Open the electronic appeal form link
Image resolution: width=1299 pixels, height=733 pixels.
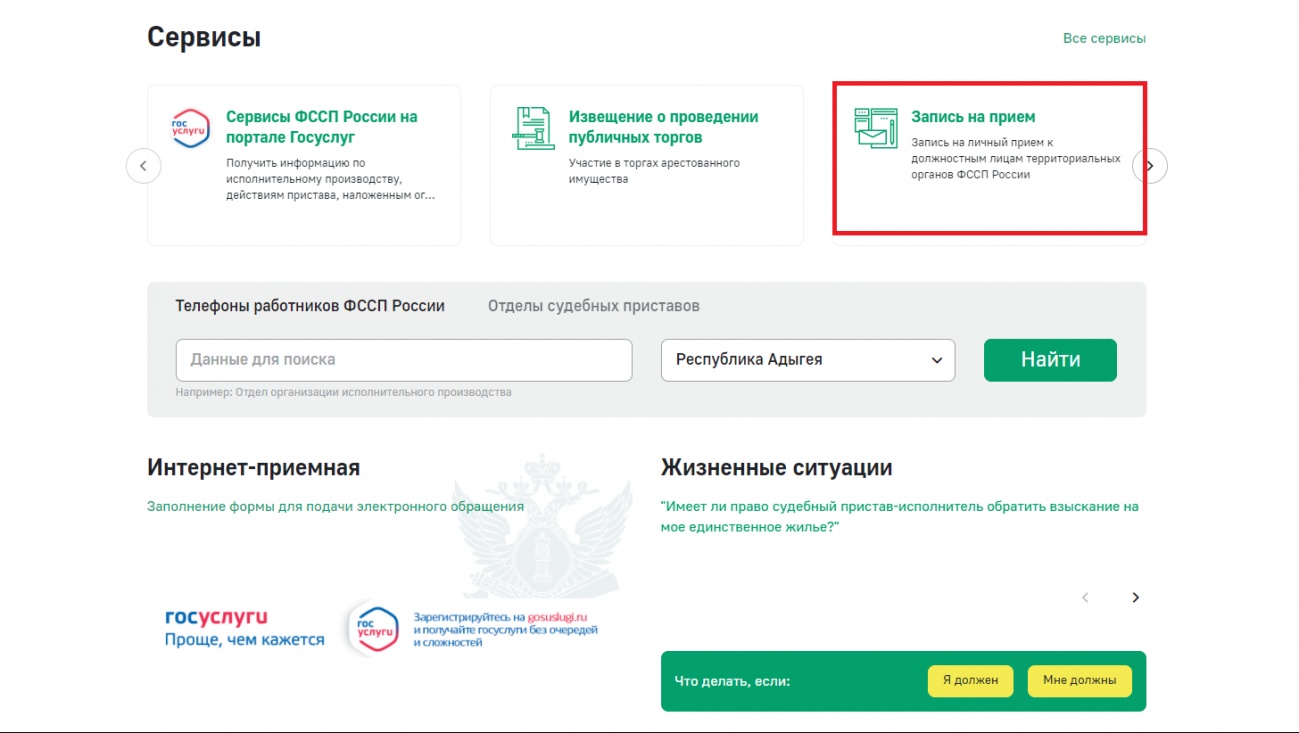(x=335, y=507)
